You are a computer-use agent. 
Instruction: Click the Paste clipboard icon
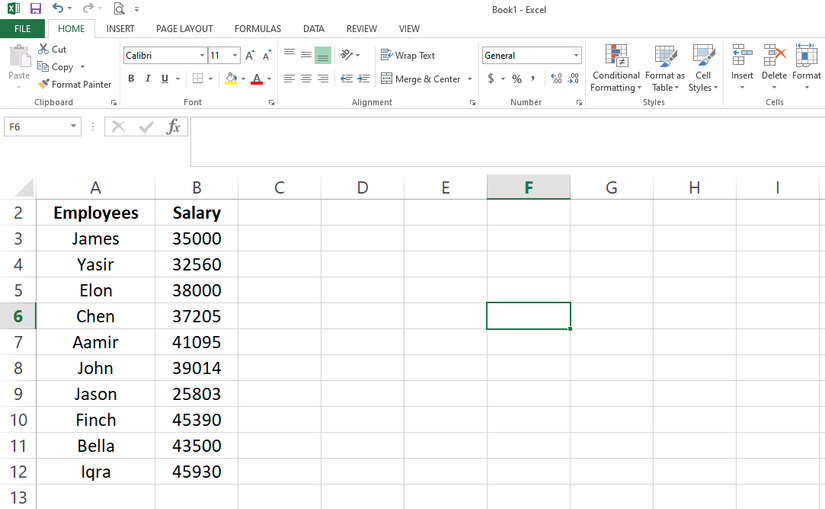click(19, 56)
